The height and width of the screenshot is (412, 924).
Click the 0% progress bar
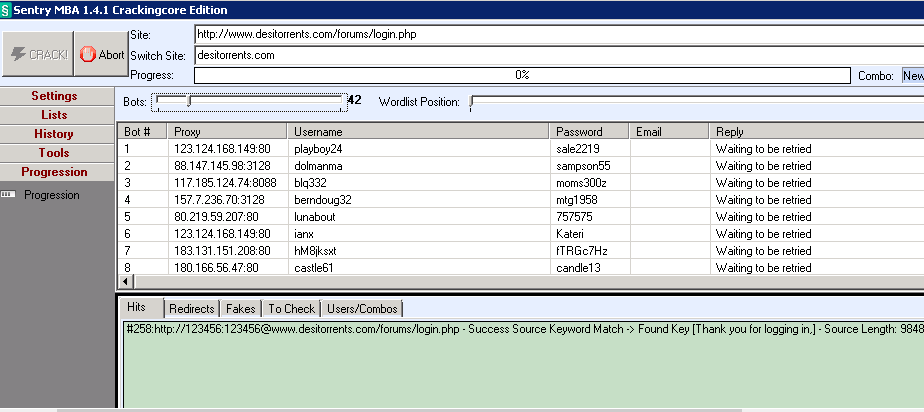[x=522, y=75]
